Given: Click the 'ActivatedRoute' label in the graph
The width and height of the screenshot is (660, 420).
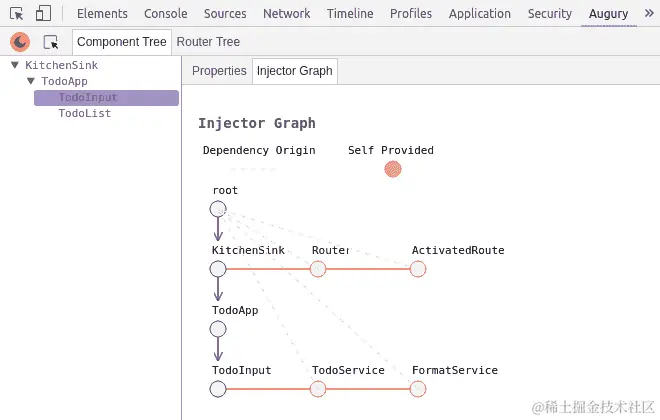Looking at the screenshot, I should [x=458, y=250].
